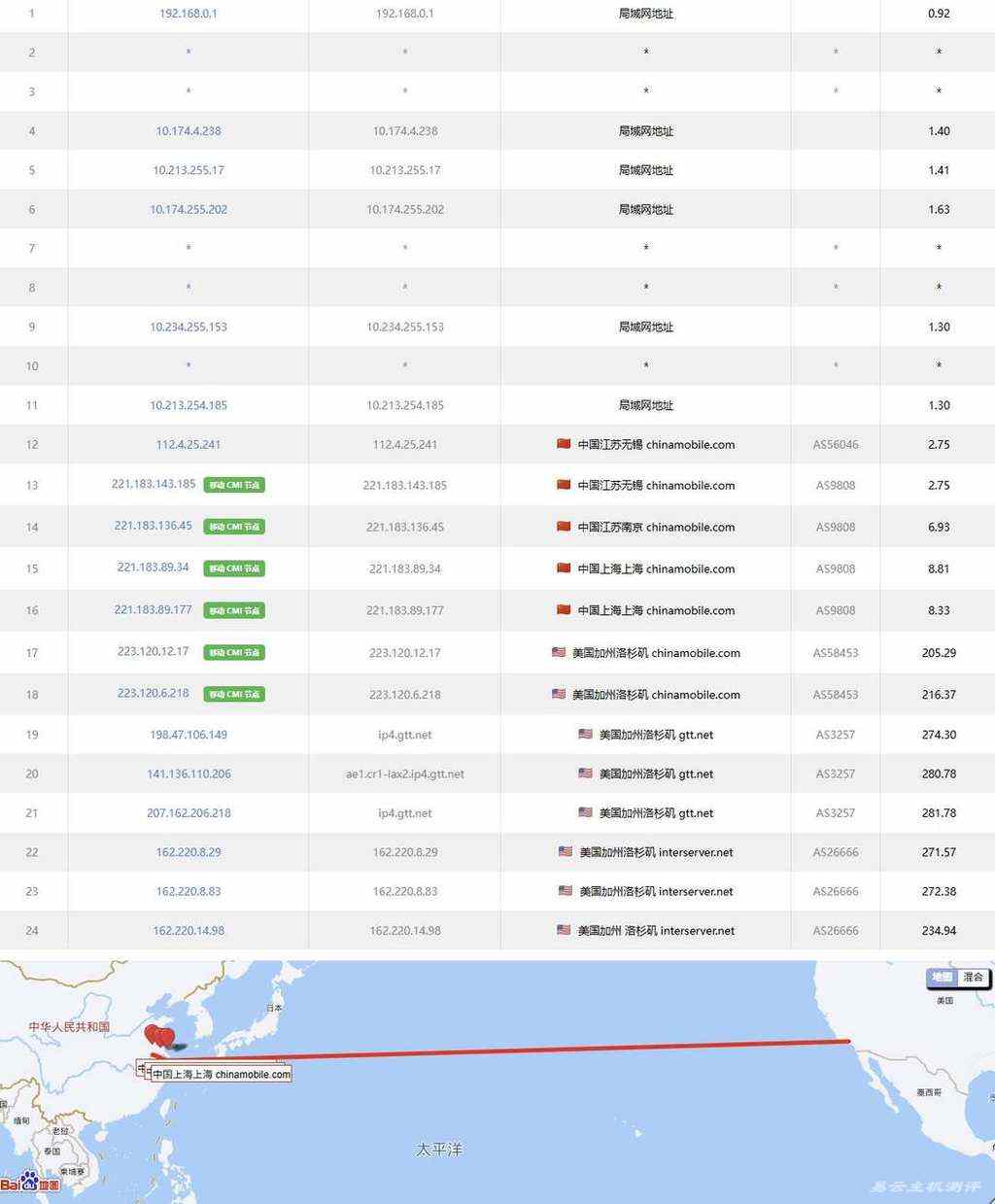
Task: Click hostname ae1.cr1-lax2.ip4.gtt.net
Action: pyautogui.click(x=405, y=774)
